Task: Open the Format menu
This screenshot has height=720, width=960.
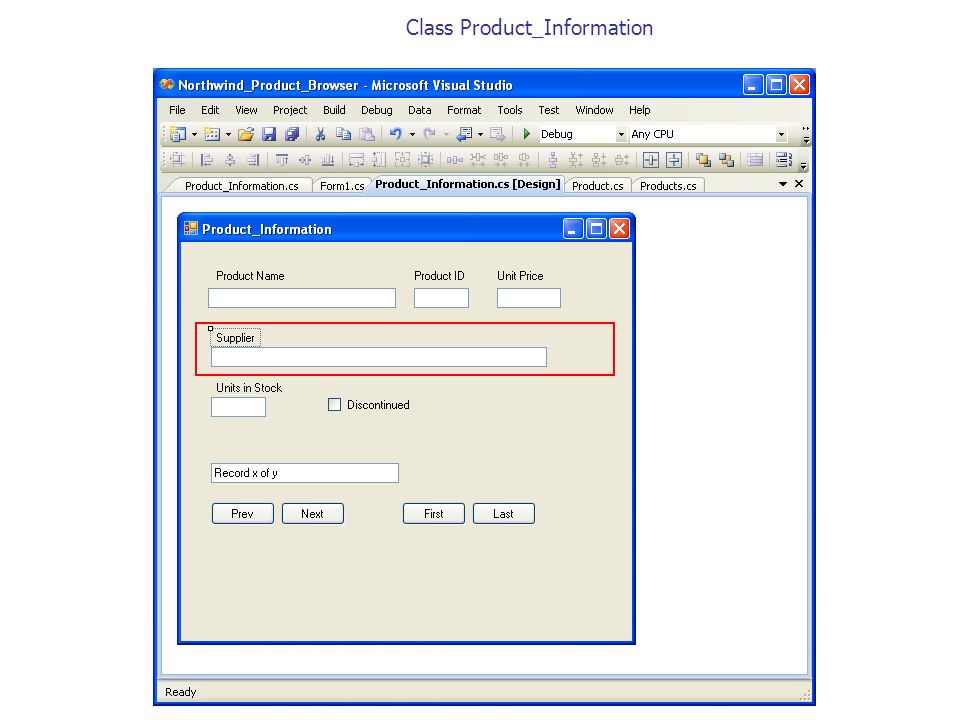Action: 464,110
